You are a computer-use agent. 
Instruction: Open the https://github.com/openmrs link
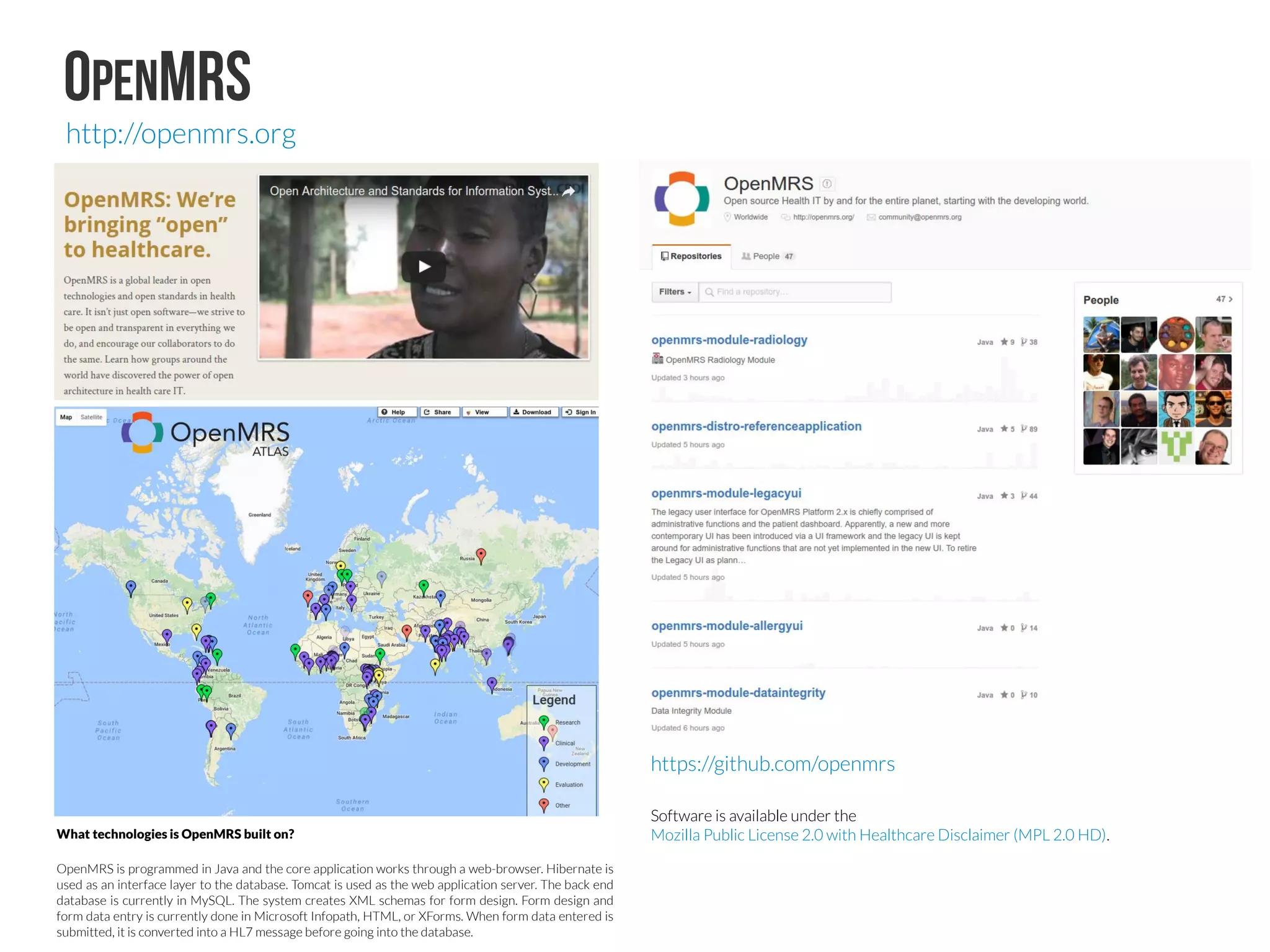pyautogui.click(x=773, y=764)
